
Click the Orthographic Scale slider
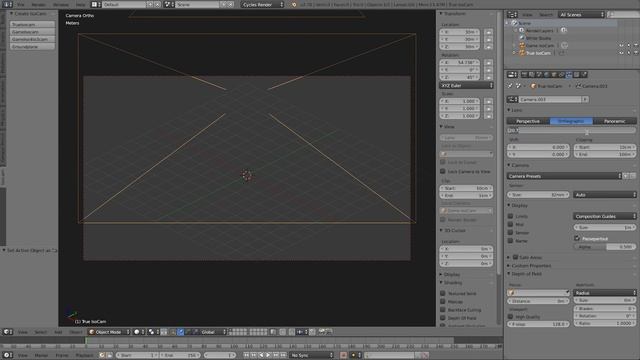coord(571,131)
